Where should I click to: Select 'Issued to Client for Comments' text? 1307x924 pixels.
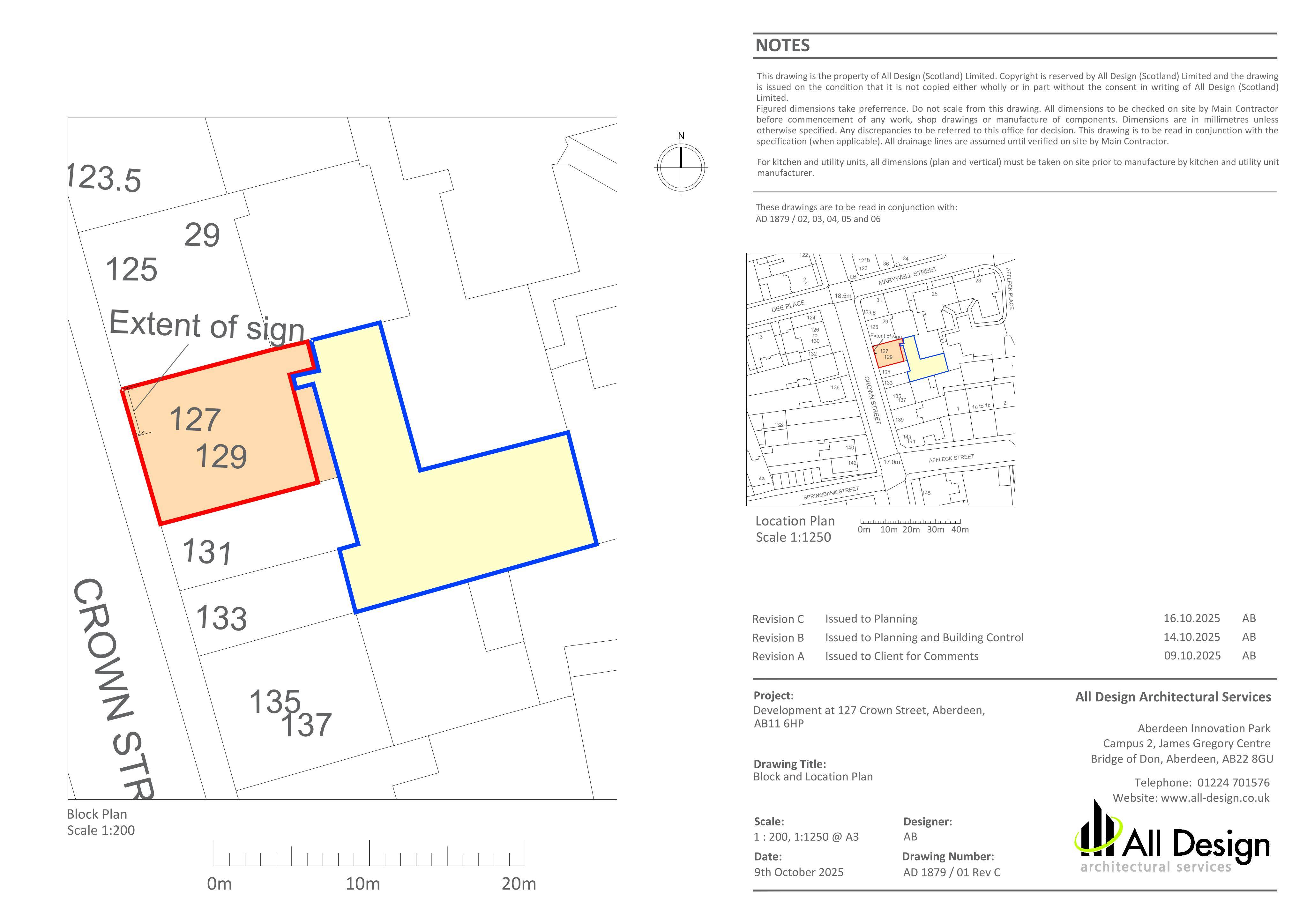902,656
